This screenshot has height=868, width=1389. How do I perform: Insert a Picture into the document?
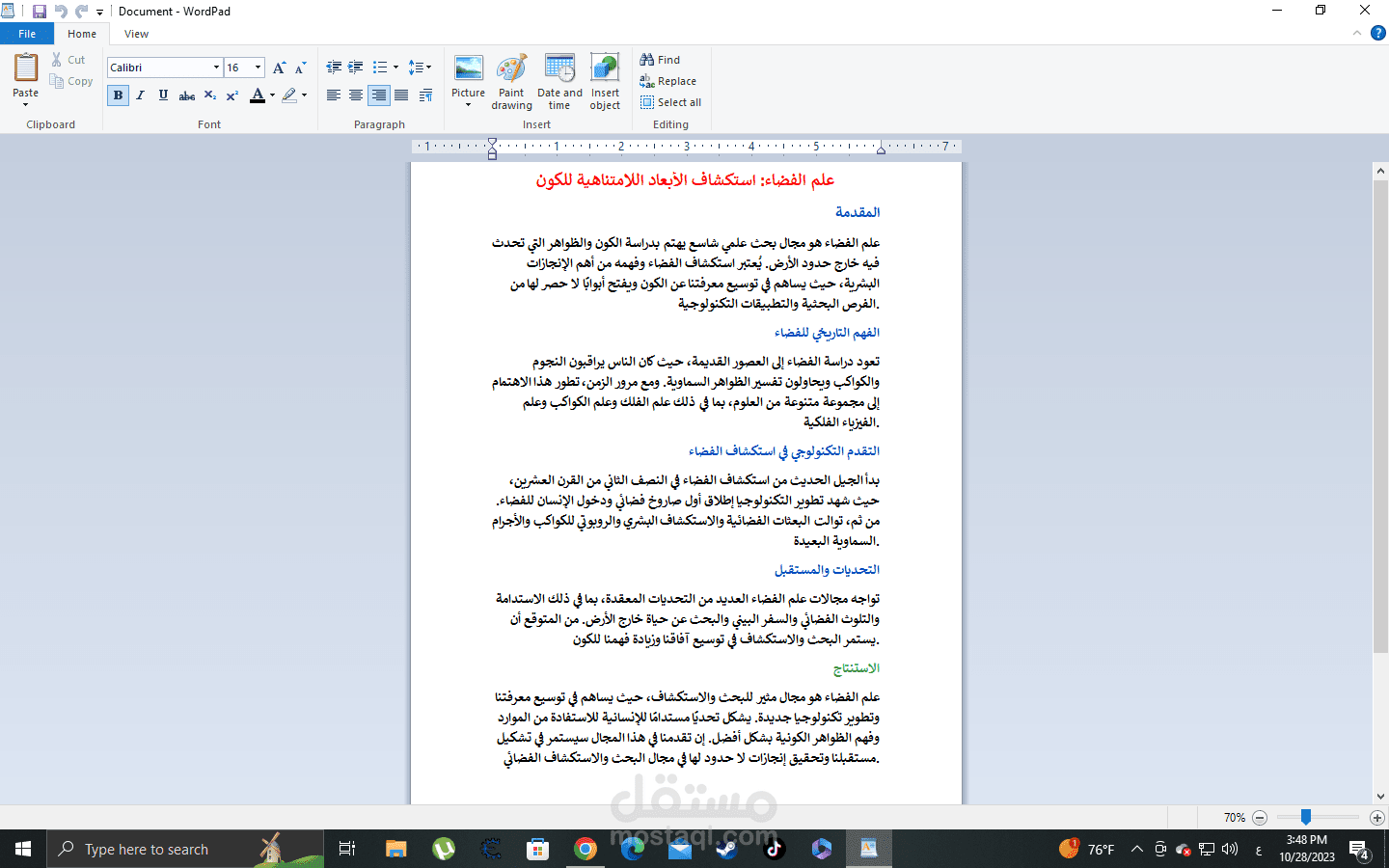pyautogui.click(x=469, y=69)
